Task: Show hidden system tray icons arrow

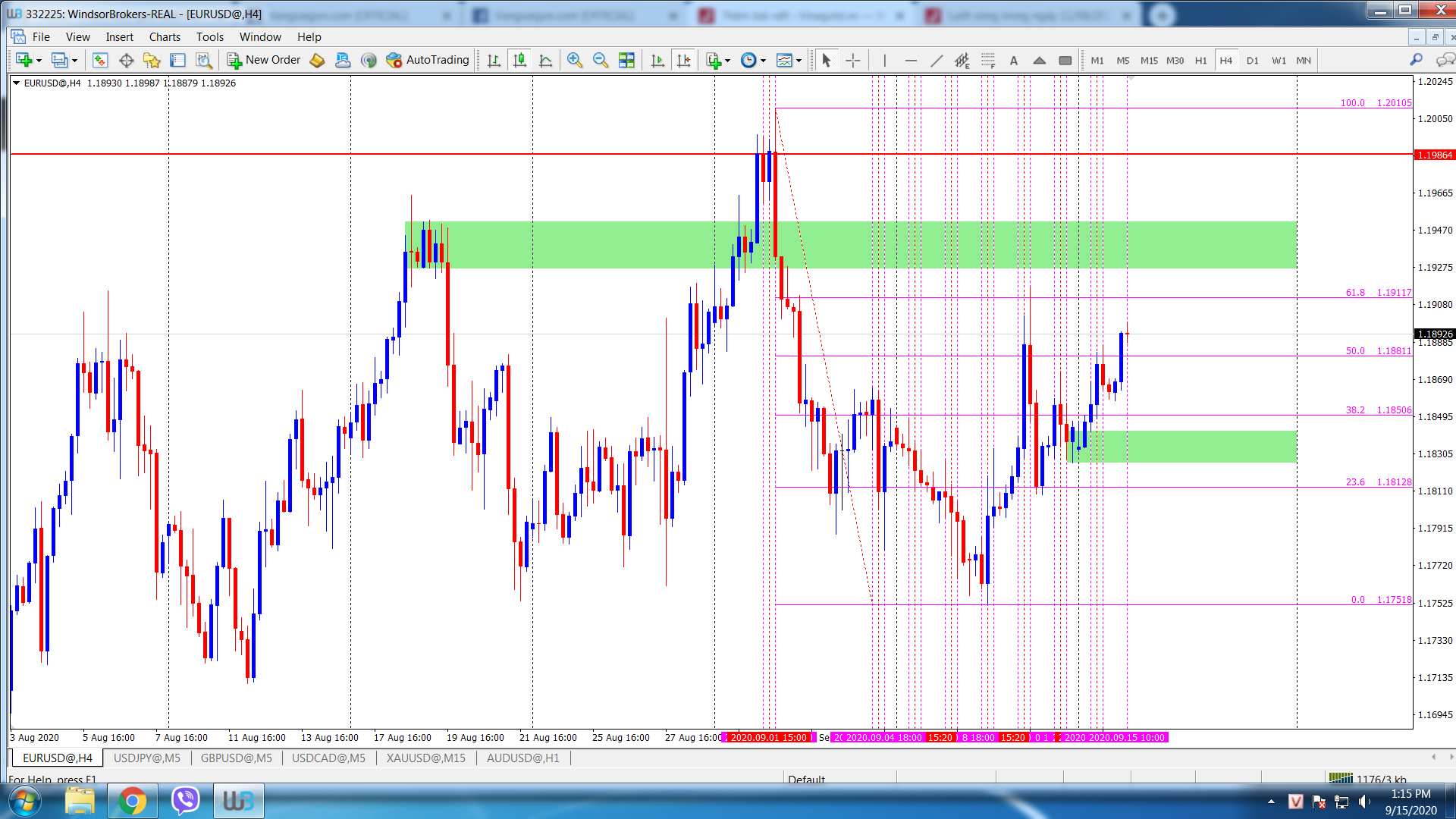Action: click(x=1271, y=802)
